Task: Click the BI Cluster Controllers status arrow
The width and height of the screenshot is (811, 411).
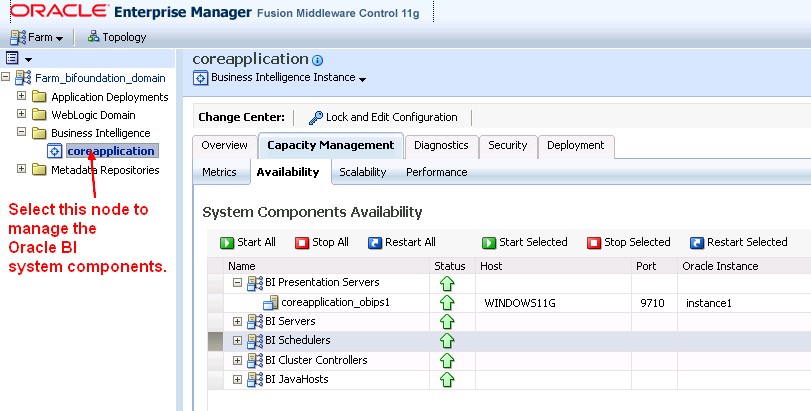Action: tap(447, 360)
